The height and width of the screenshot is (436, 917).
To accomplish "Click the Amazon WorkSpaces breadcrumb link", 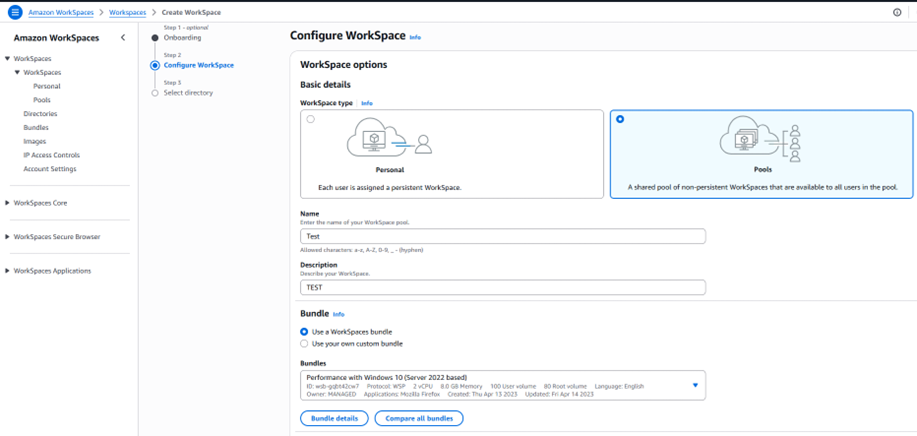I will pyautogui.click(x=61, y=12).
